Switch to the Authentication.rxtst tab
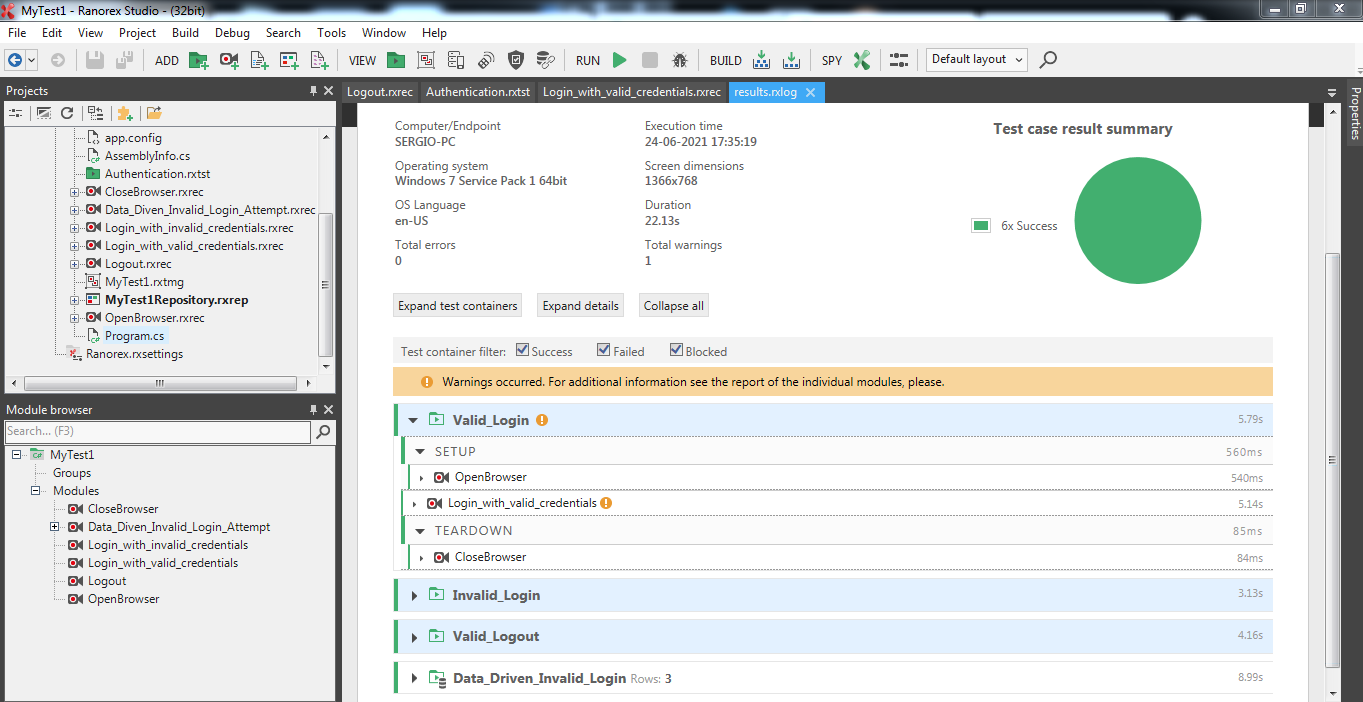The width and height of the screenshot is (1363, 702). click(478, 92)
